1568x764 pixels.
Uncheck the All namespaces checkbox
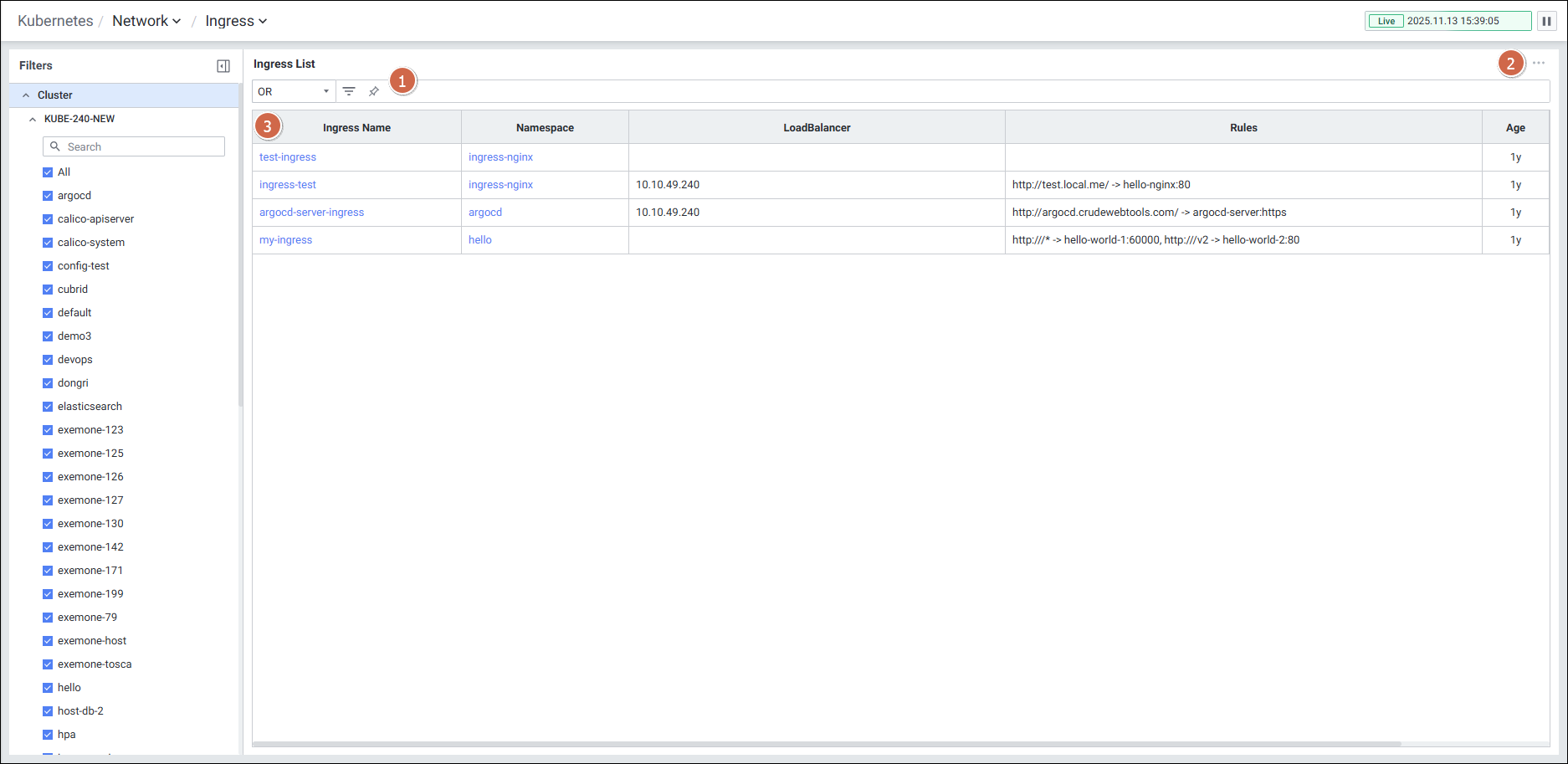(x=48, y=172)
